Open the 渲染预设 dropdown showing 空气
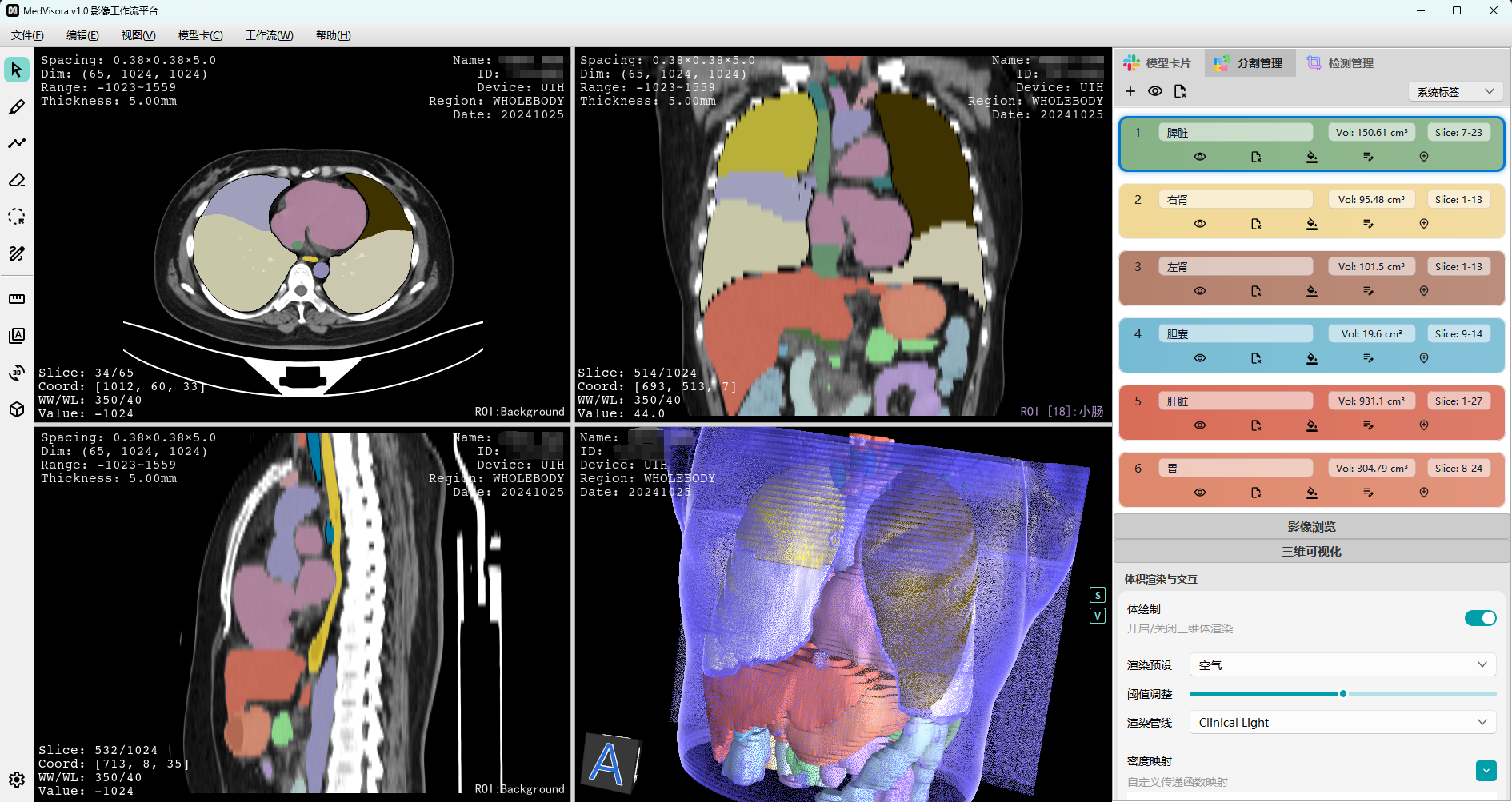This screenshot has width=1512, height=802. pos(1343,665)
